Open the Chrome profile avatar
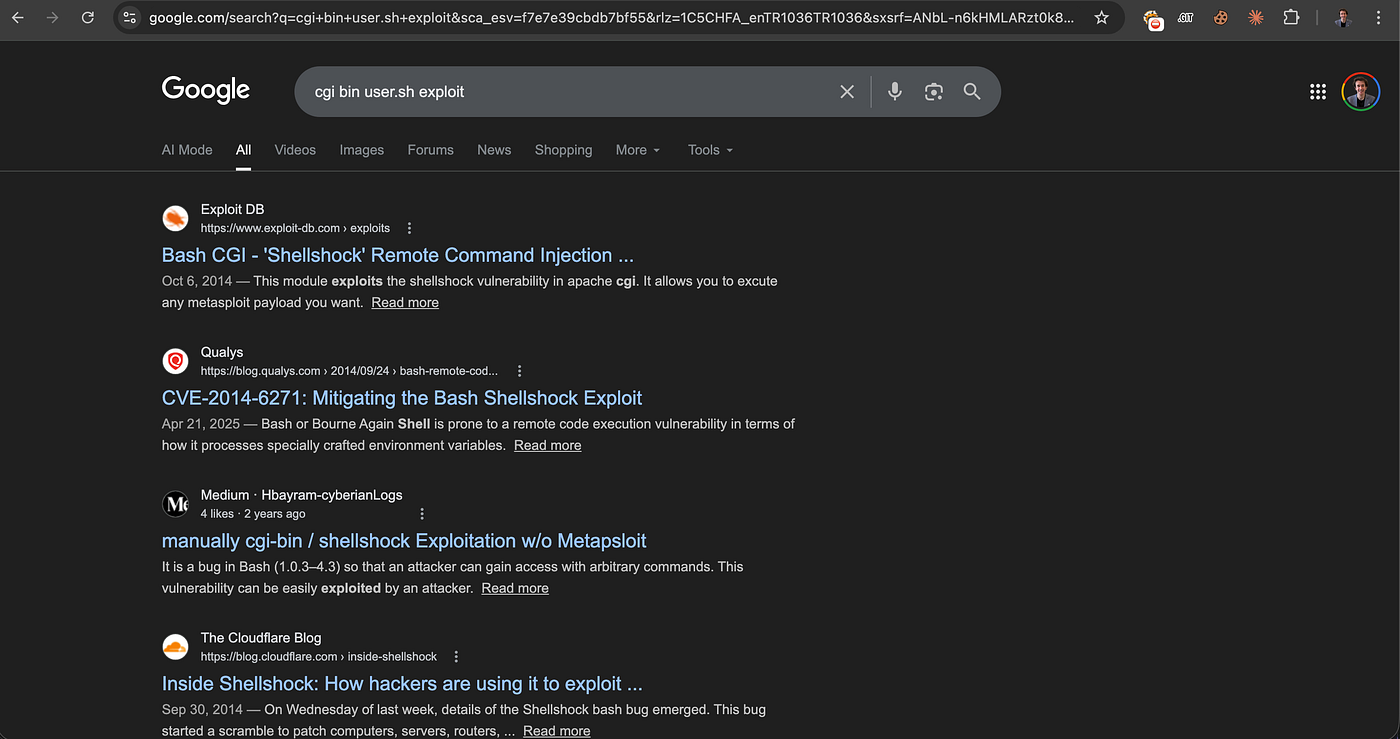The width and height of the screenshot is (1400, 739). click(1343, 18)
